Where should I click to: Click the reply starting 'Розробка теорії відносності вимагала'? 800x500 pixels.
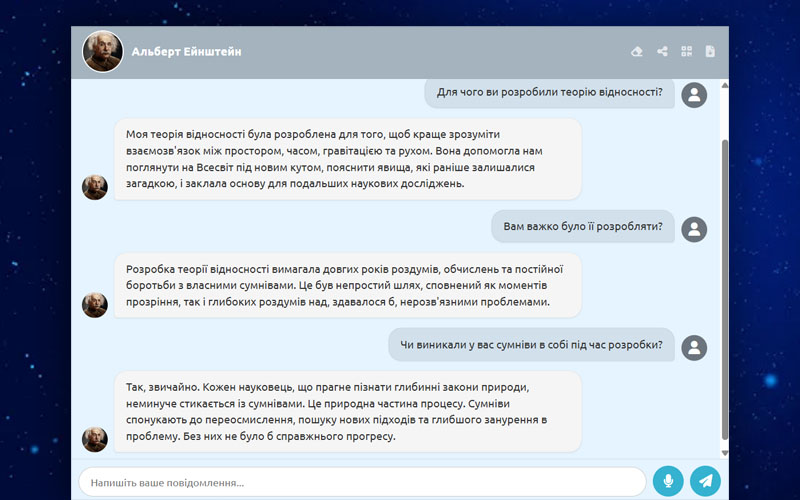pos(347,285)
